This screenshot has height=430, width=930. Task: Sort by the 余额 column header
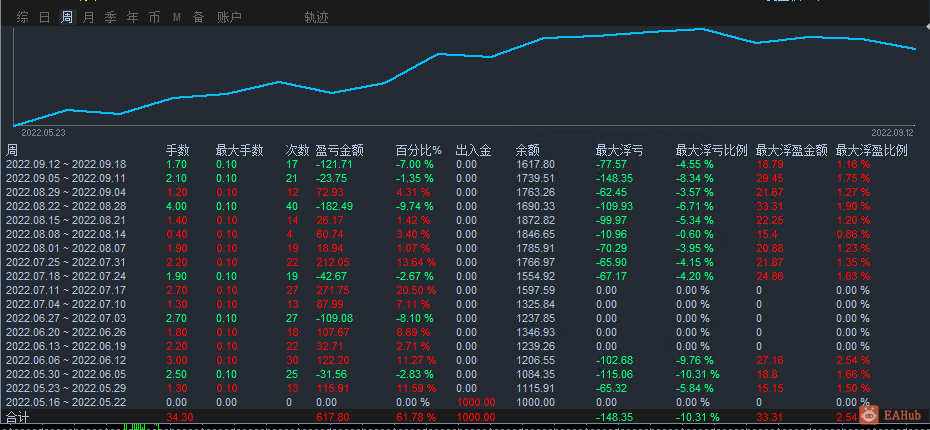[527, 151]
